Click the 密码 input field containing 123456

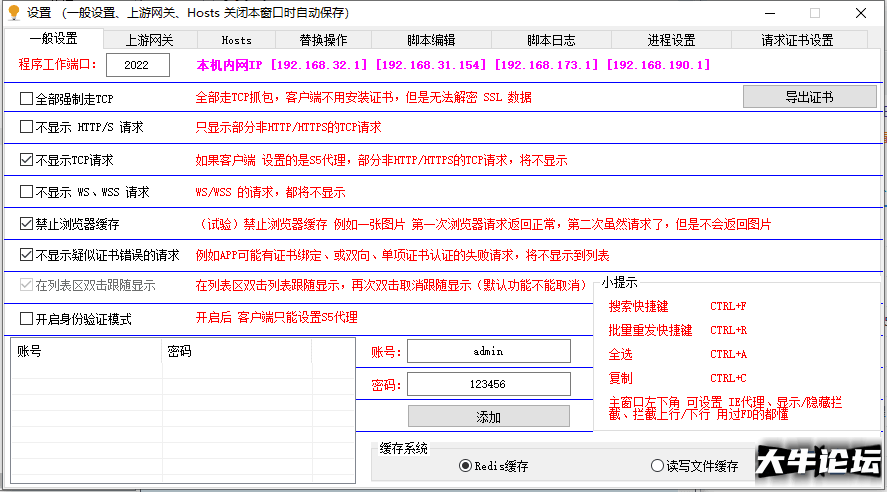point(489,384)
